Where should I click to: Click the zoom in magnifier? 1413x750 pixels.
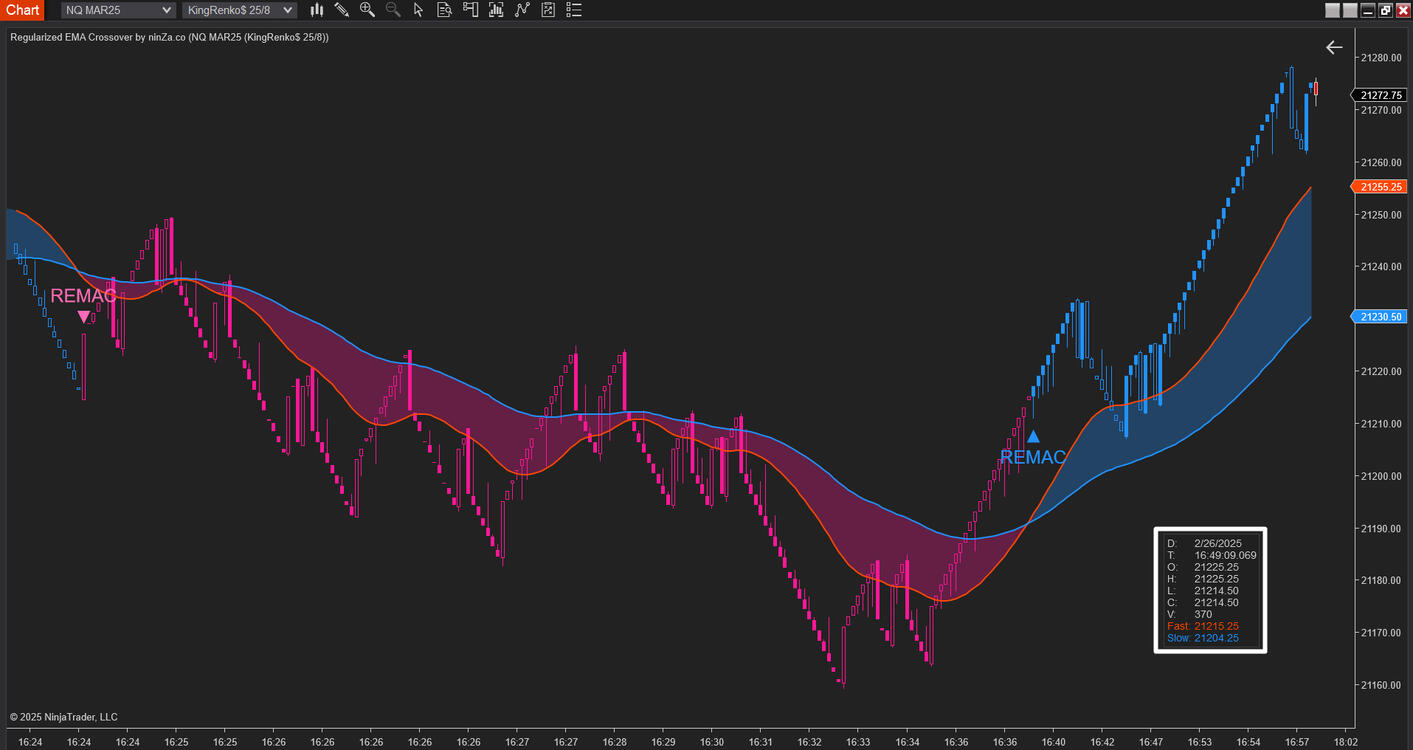(x=367, y=10)
